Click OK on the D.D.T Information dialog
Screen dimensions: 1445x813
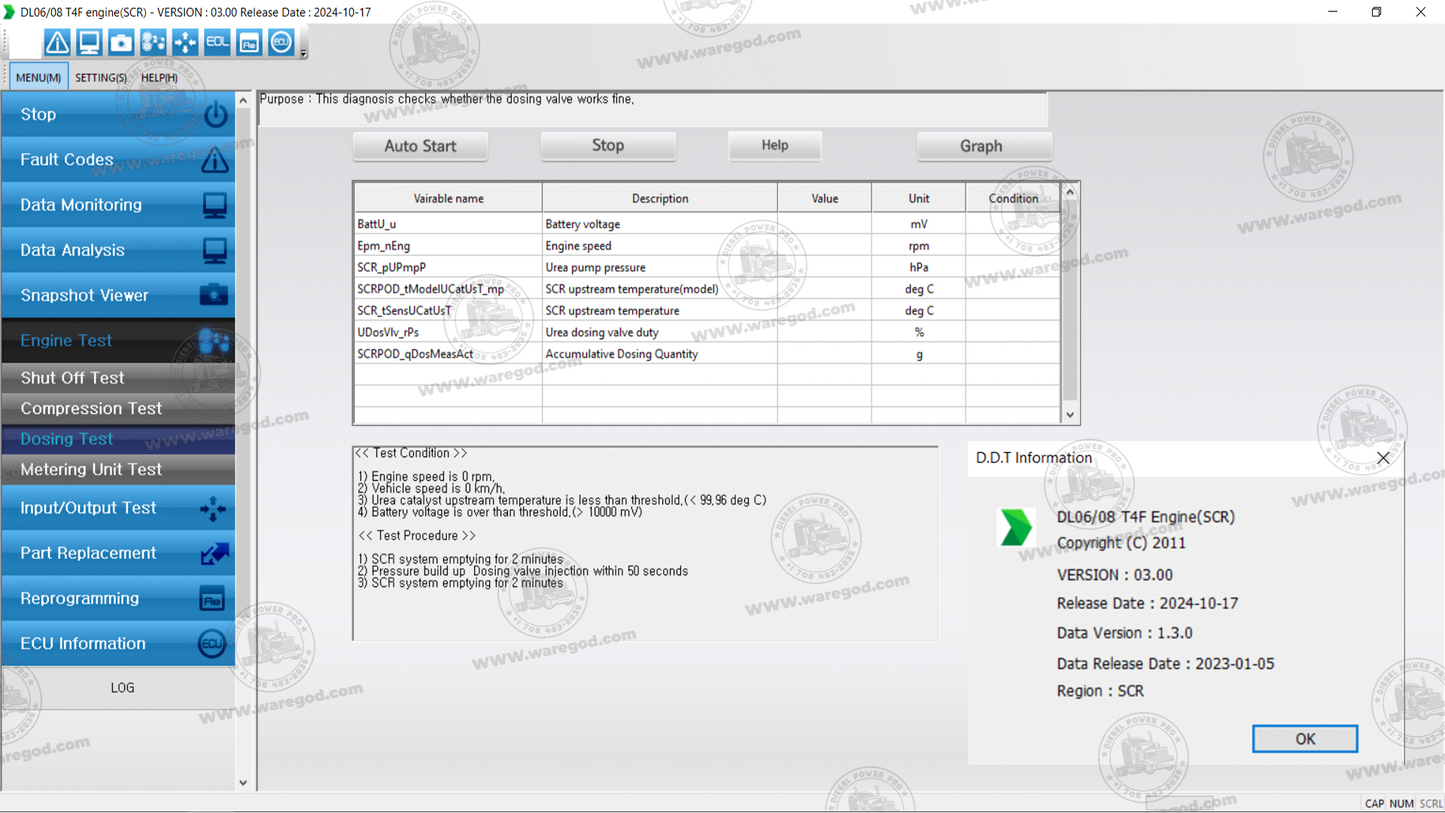click(1304, 738)
